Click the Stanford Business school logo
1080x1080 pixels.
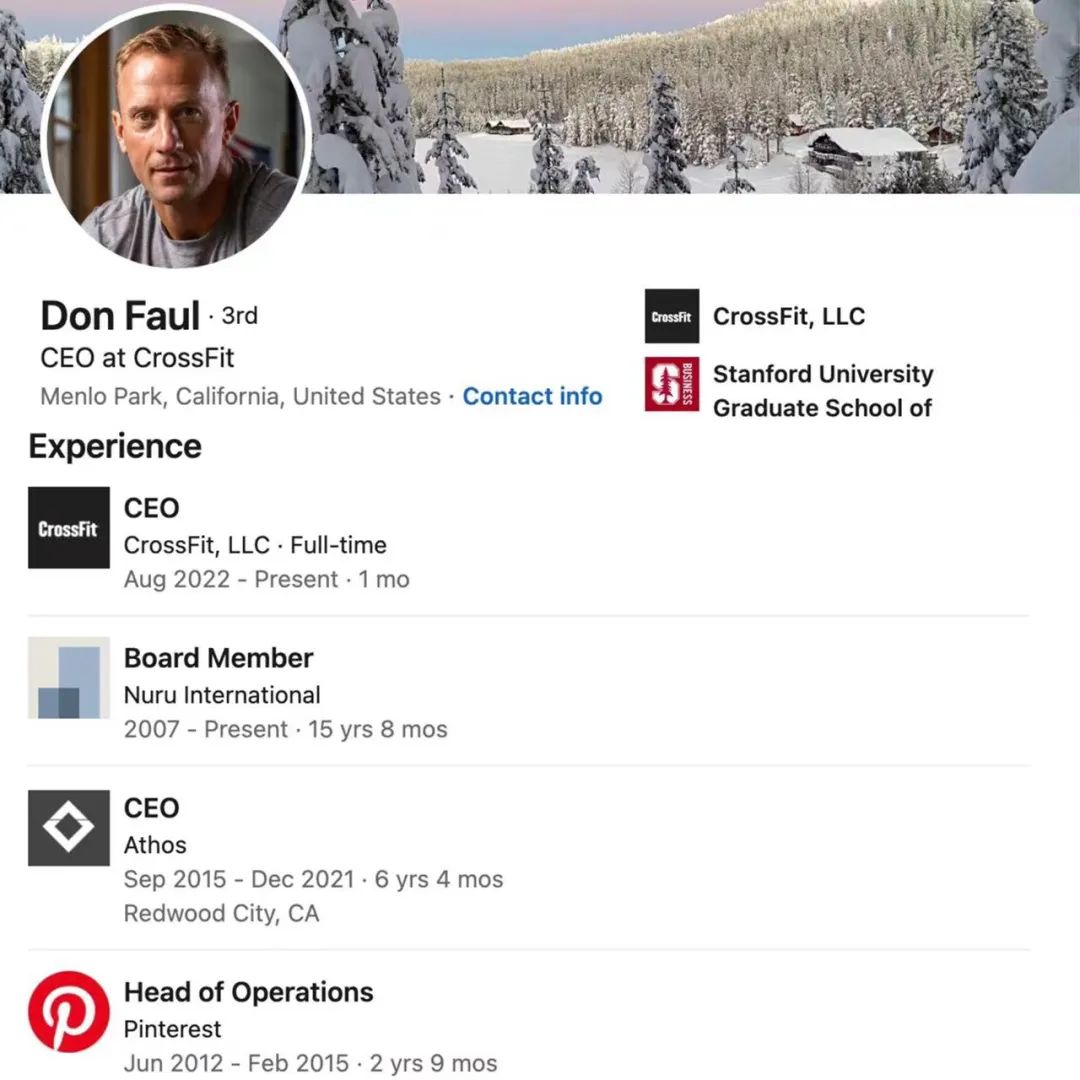(x=672, y=384)
